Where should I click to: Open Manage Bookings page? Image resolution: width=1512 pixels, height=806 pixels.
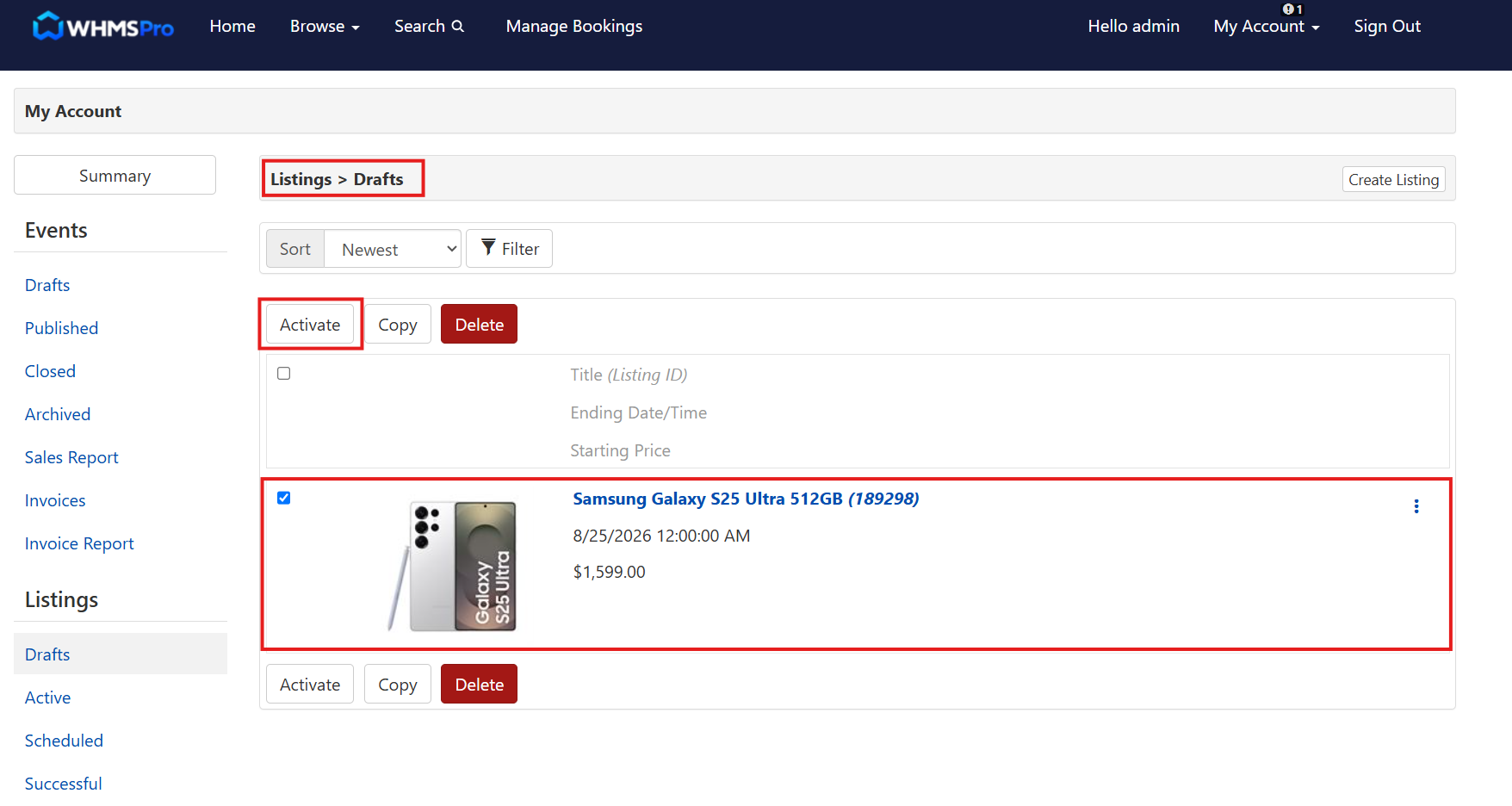(x=574, y=27)
